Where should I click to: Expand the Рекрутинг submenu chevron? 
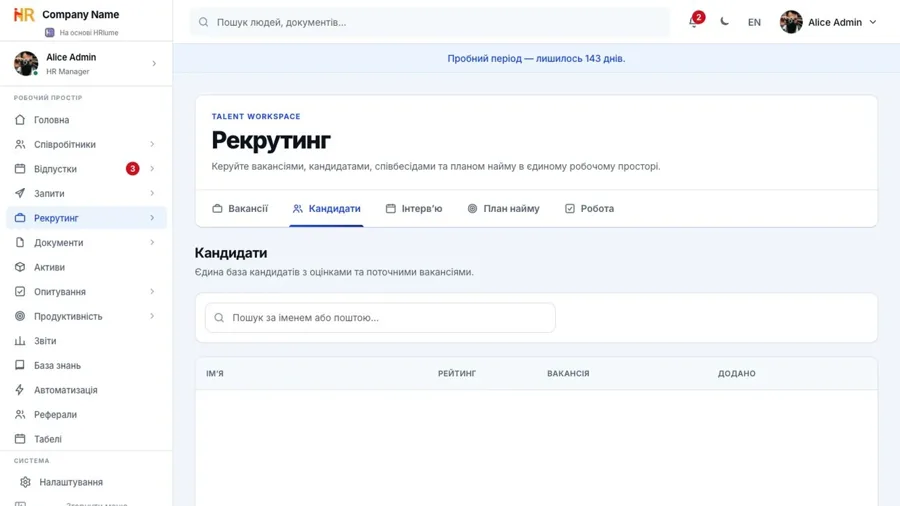pos(152,218)
